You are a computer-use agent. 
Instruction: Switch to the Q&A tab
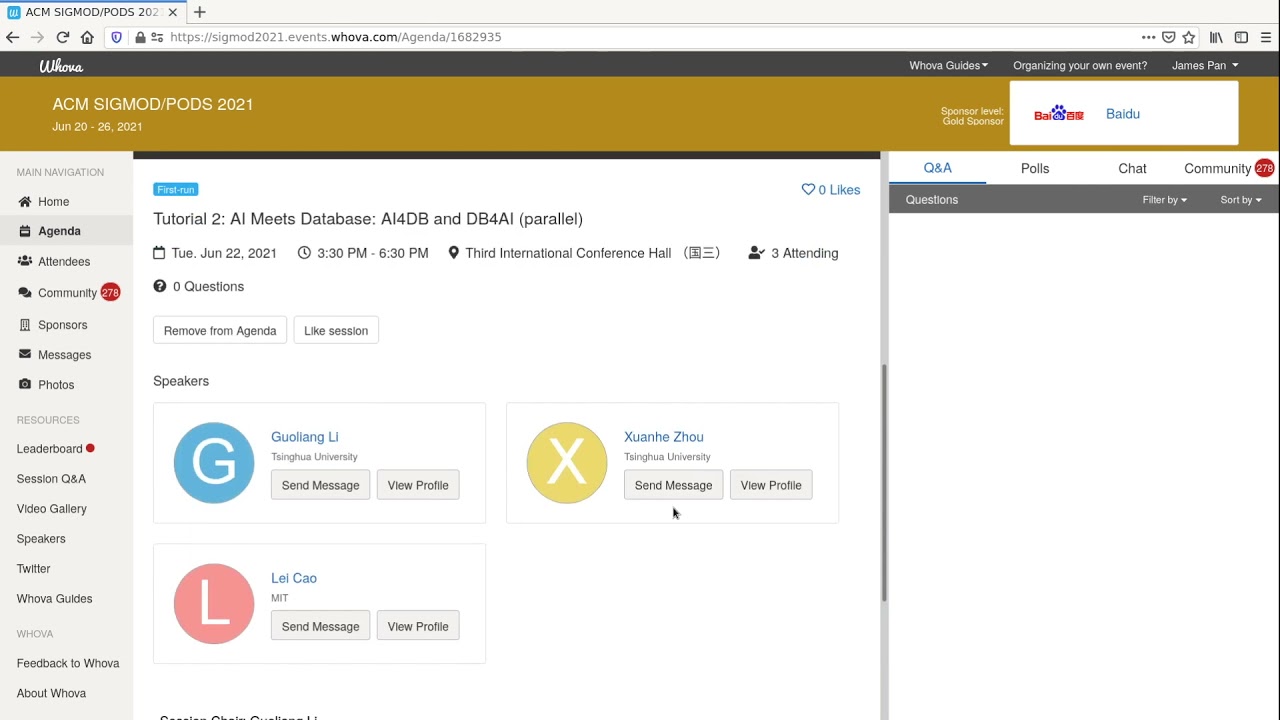[938, 168]
